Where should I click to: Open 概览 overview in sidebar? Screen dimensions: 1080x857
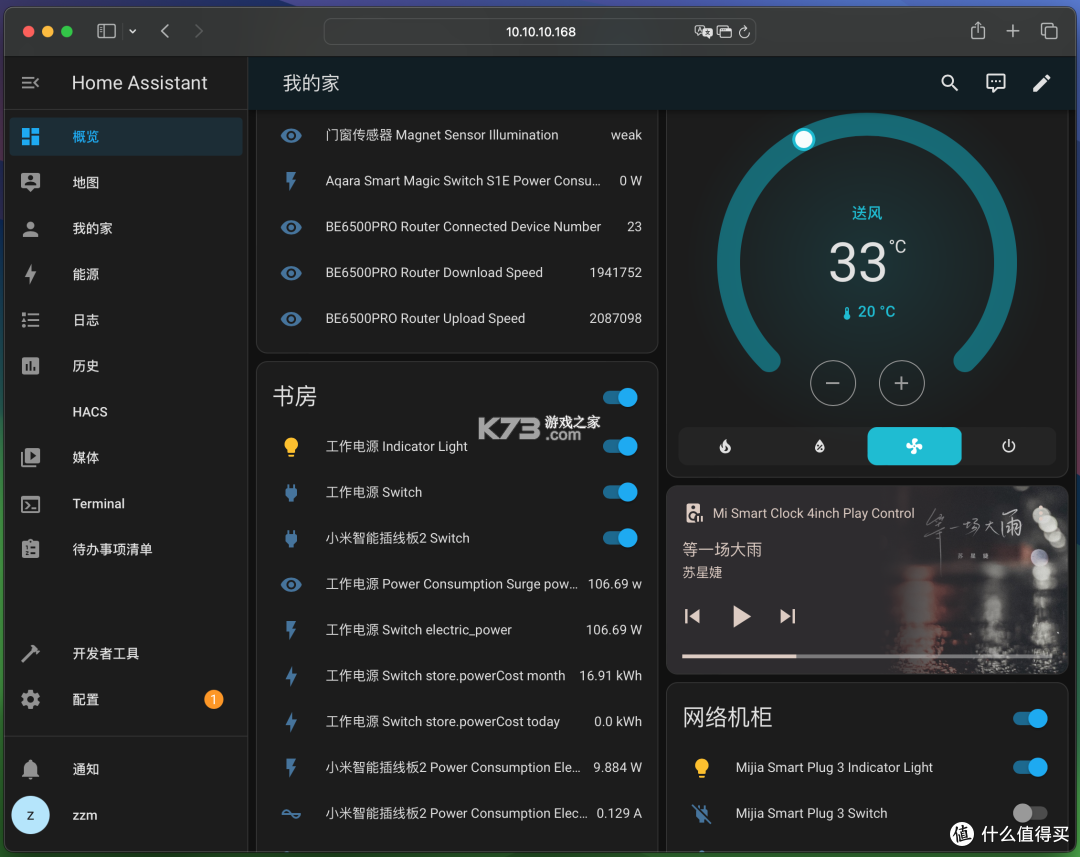(x=126, y=136)
